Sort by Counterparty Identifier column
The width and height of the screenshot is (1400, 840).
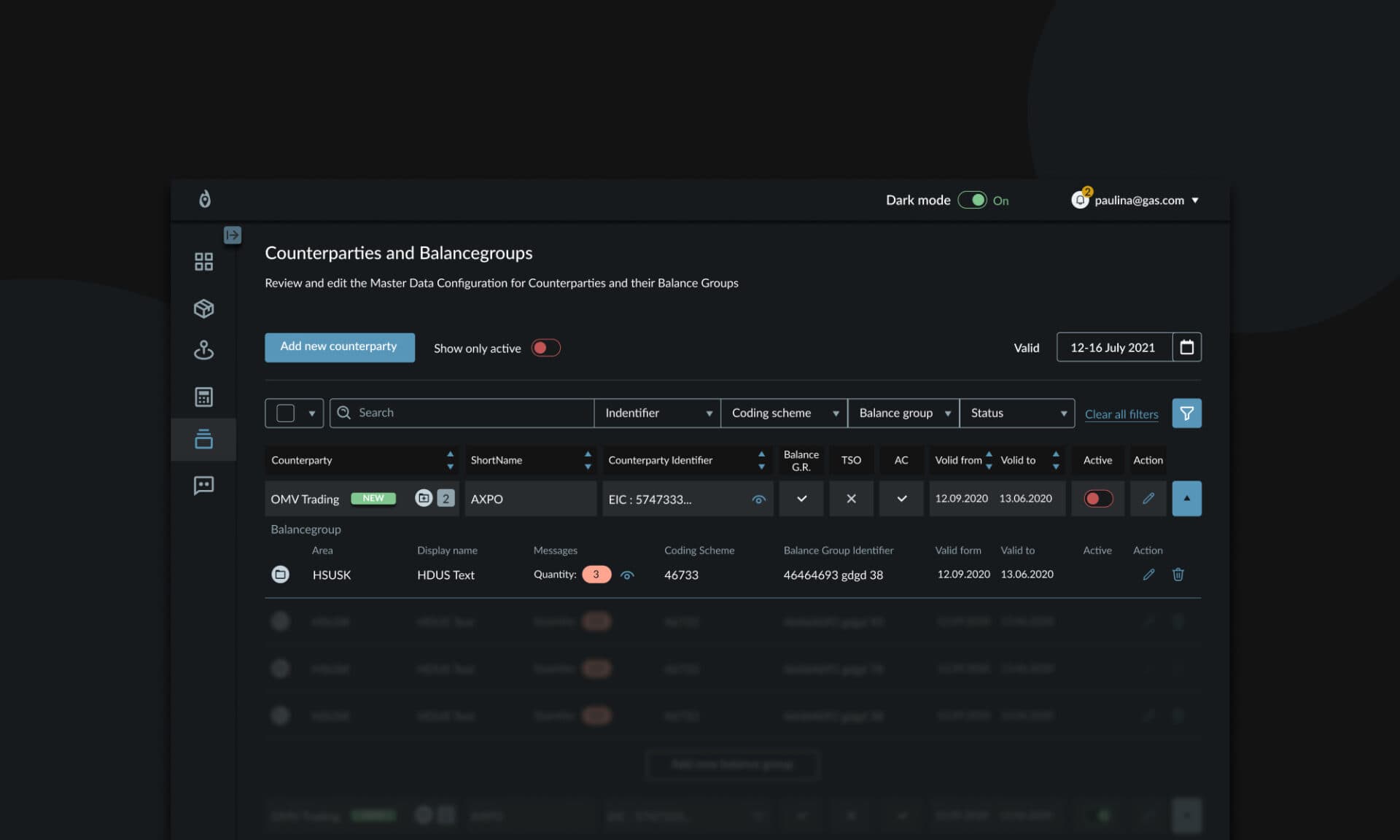pos(761,460)
